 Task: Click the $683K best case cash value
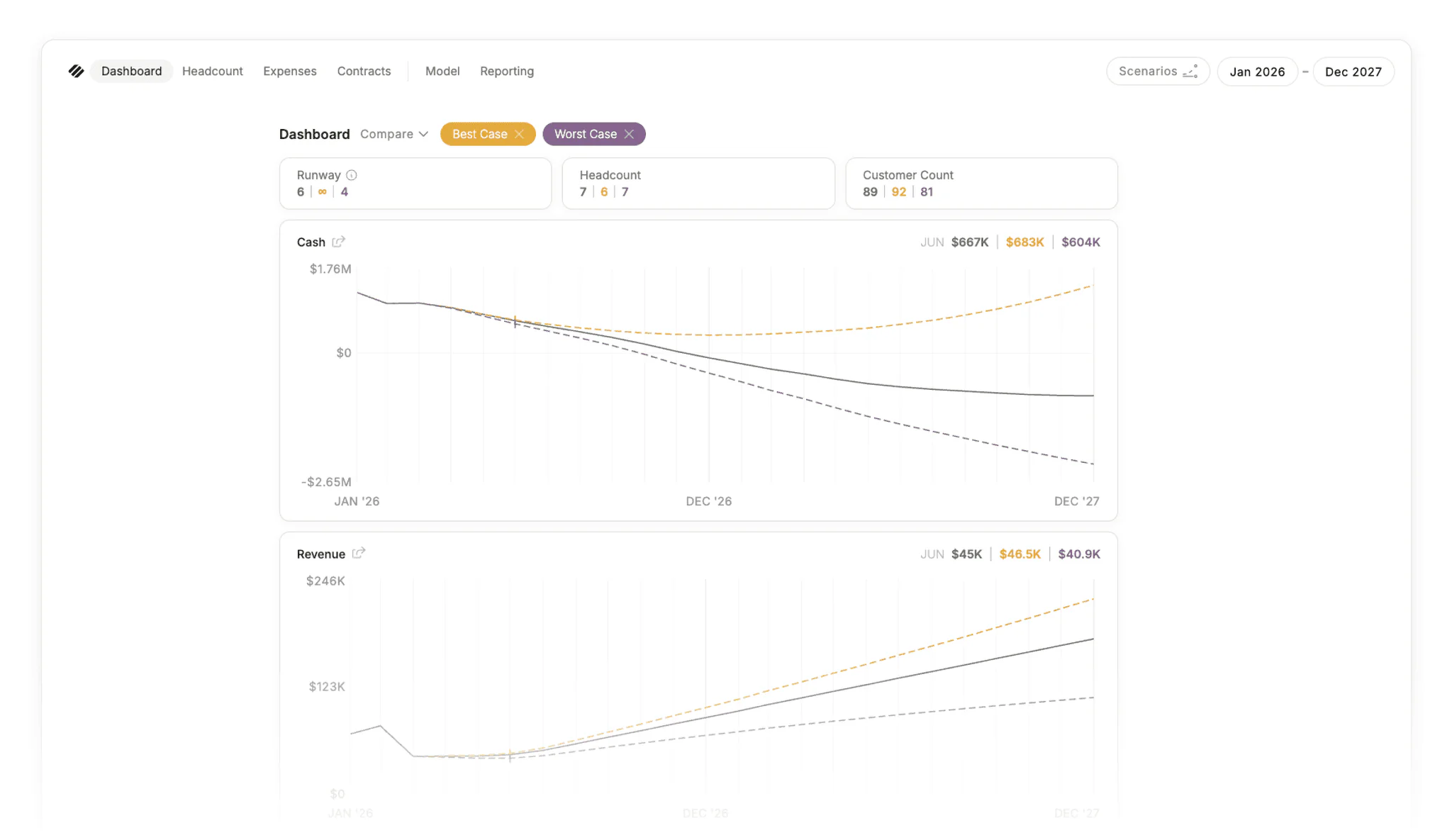pyautogui.click(x=1025, y=242)
